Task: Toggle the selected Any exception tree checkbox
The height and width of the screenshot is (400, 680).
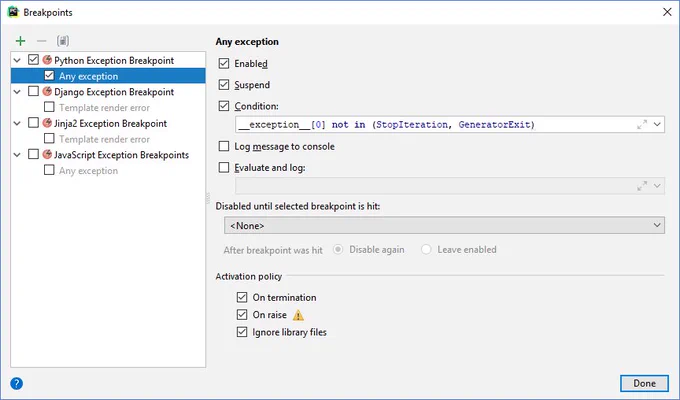Action: 49,75
